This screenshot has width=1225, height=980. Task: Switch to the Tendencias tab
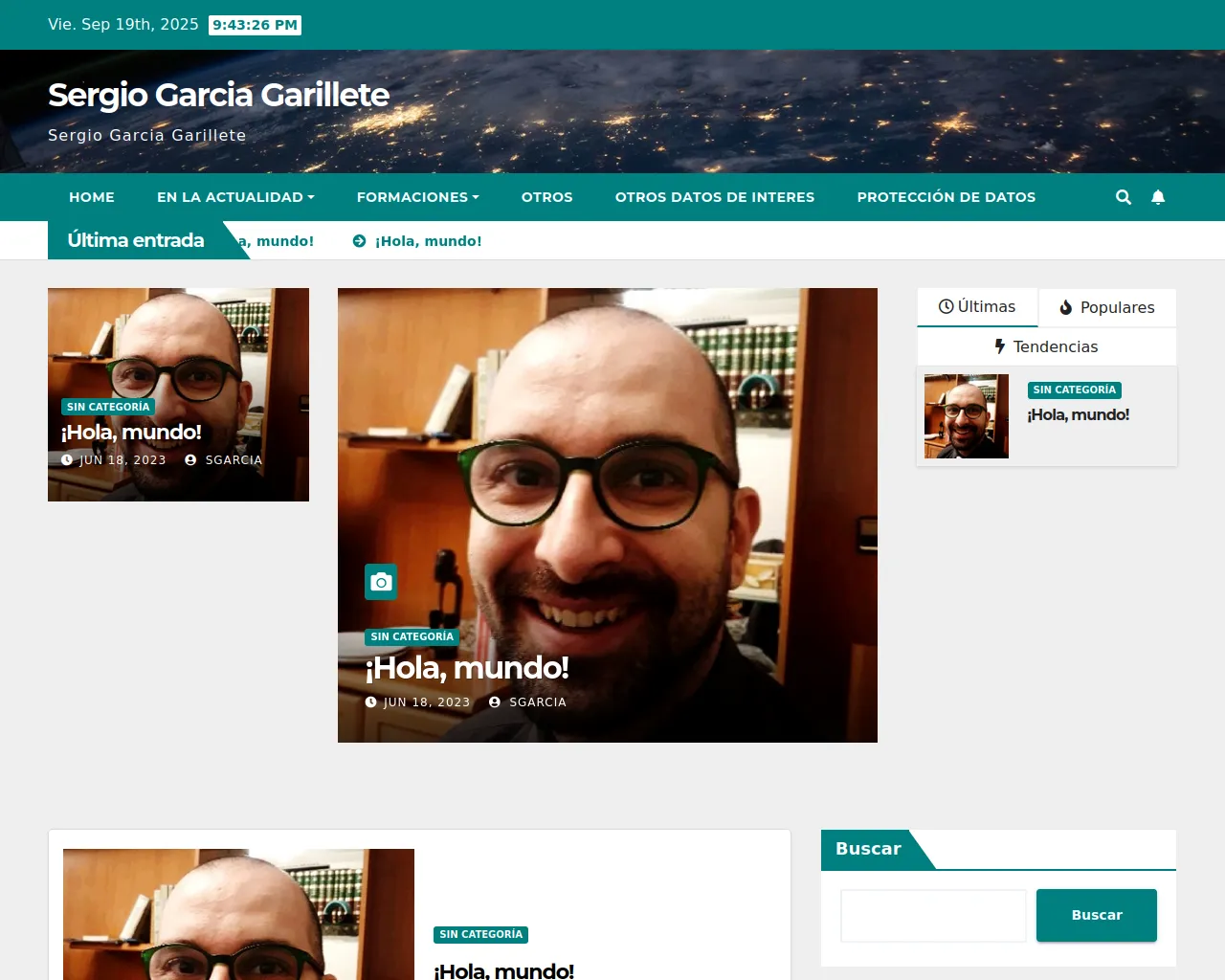pos(1046,346)
